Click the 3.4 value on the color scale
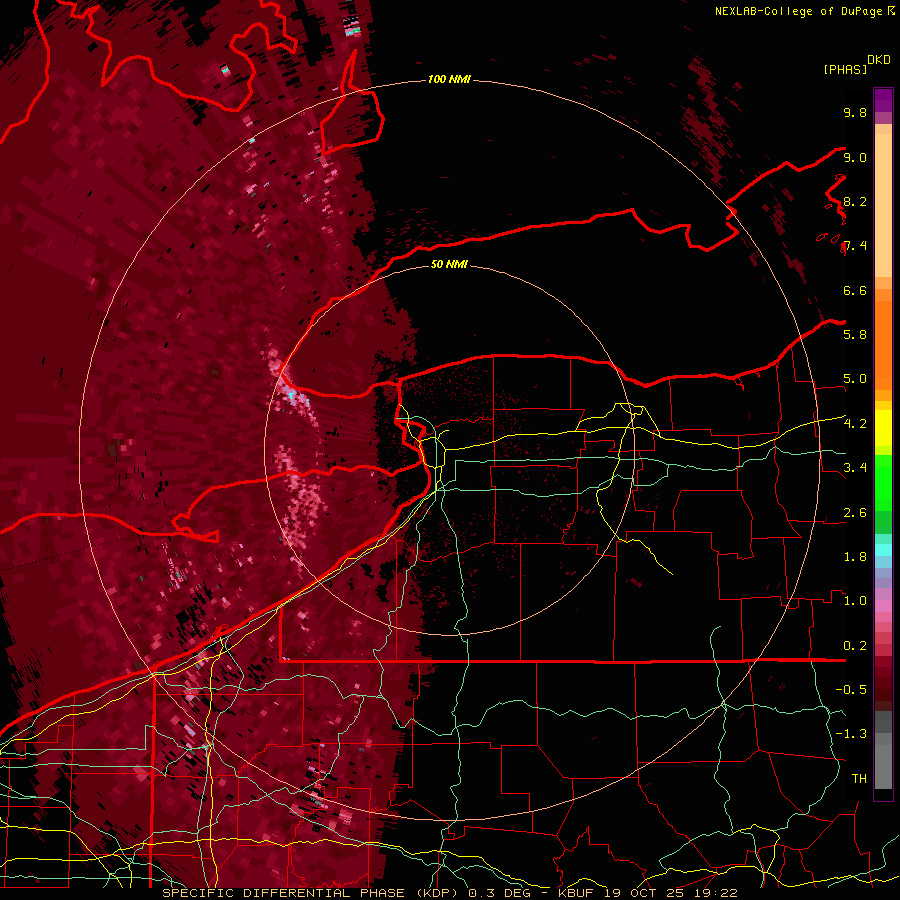 (x=855, y=468)
